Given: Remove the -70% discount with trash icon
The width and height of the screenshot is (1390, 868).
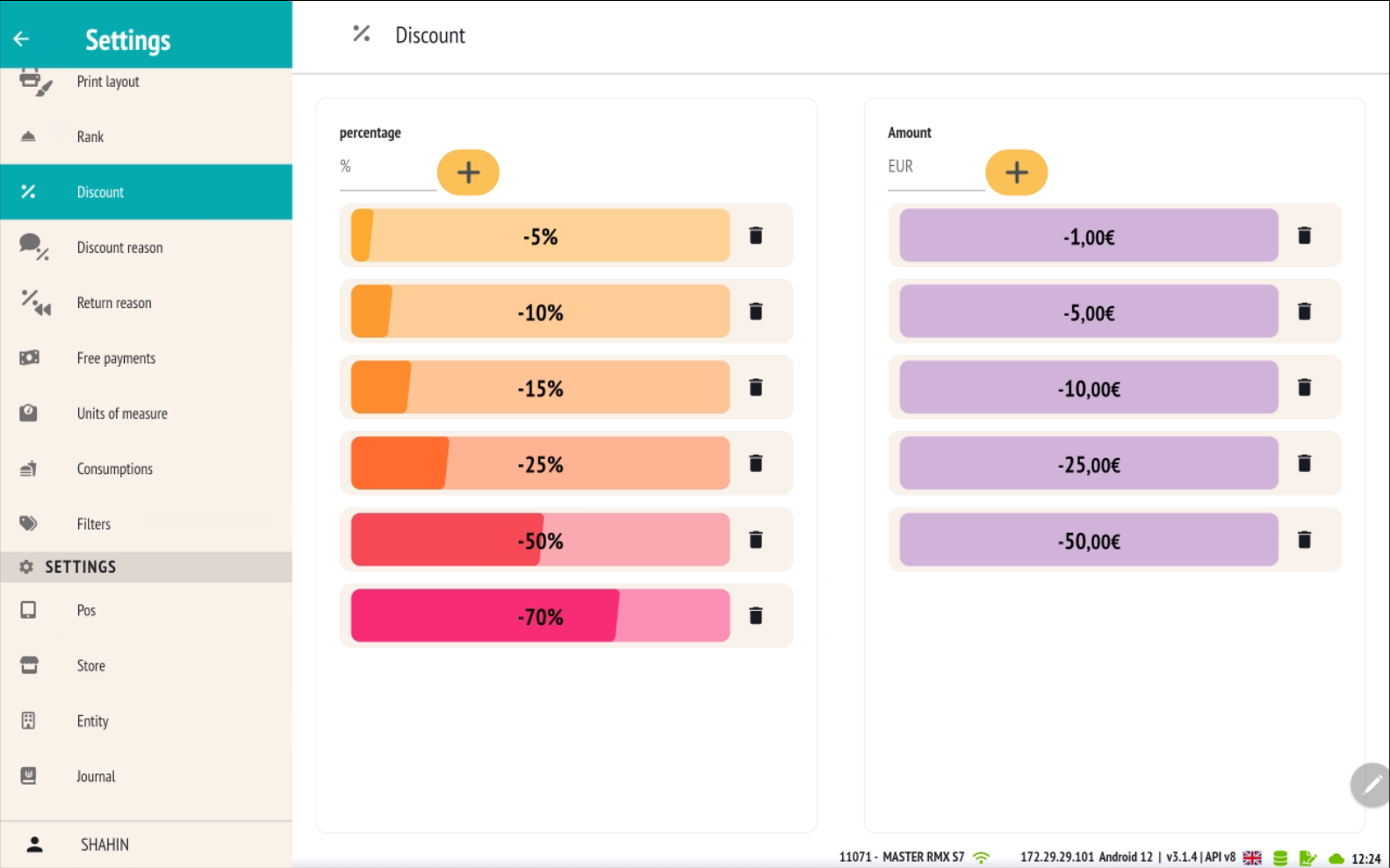Looking at the screenshot, I should (x=755, y=615).
